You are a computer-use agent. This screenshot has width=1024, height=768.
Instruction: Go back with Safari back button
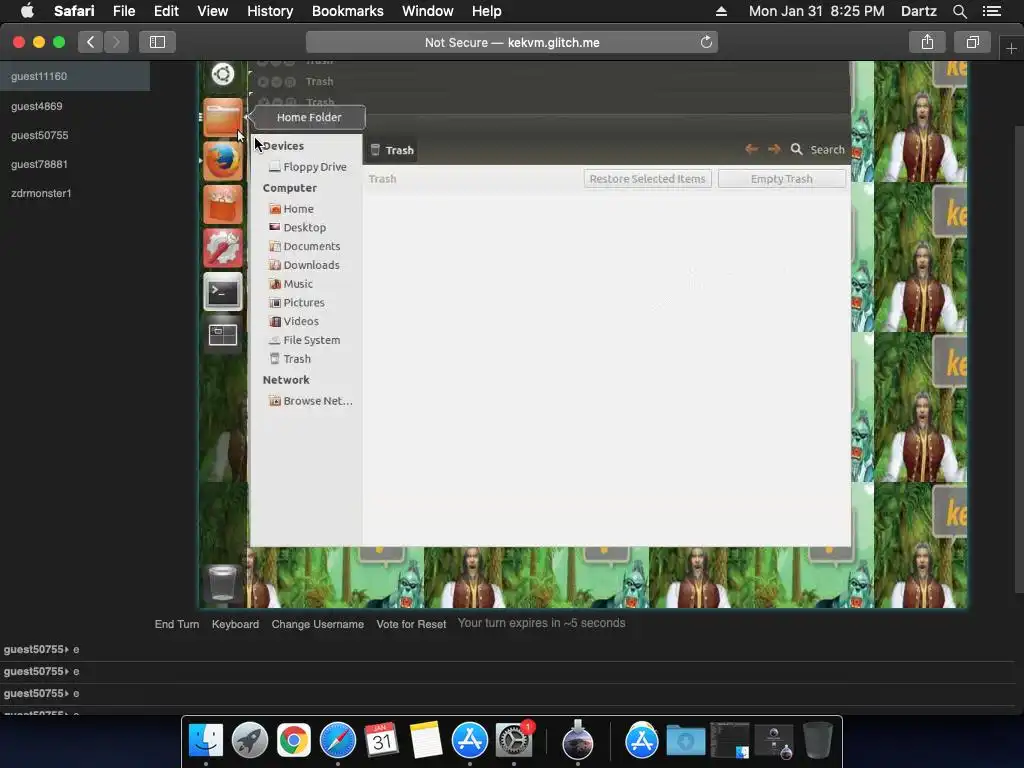coord(91,42)
